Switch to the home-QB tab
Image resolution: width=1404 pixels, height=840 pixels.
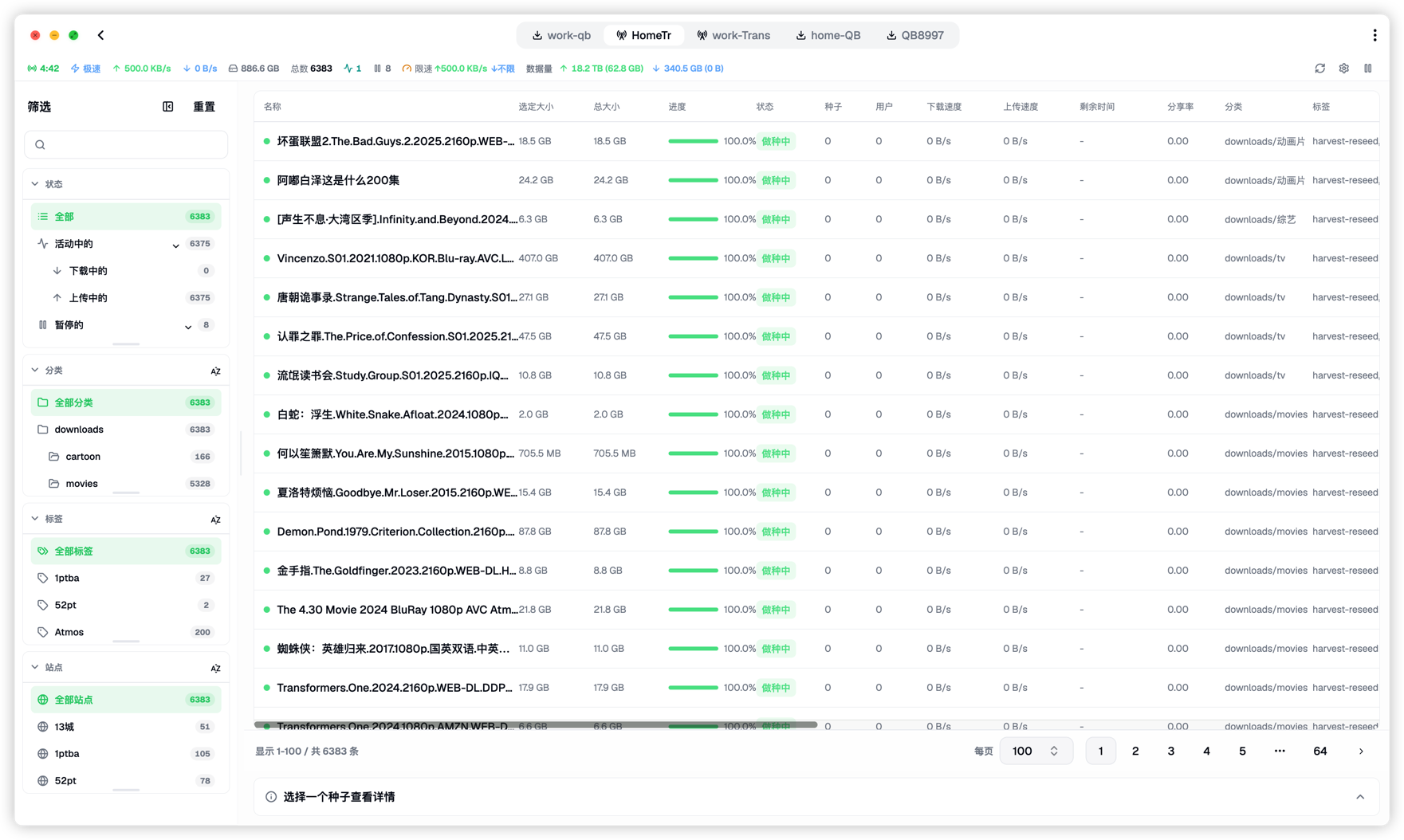(x=828, y=35)
